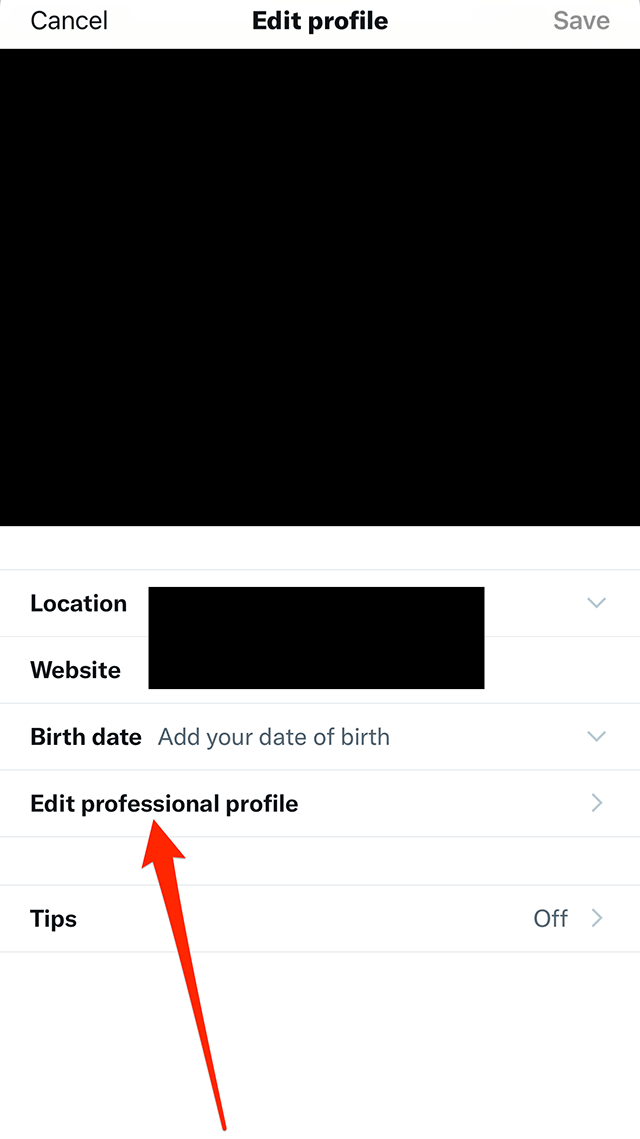Image resolution: width=640 pixels, height=1139 pixels.
Task: Open Tips settings via its chevron
Action: click(x=596, y=918)
